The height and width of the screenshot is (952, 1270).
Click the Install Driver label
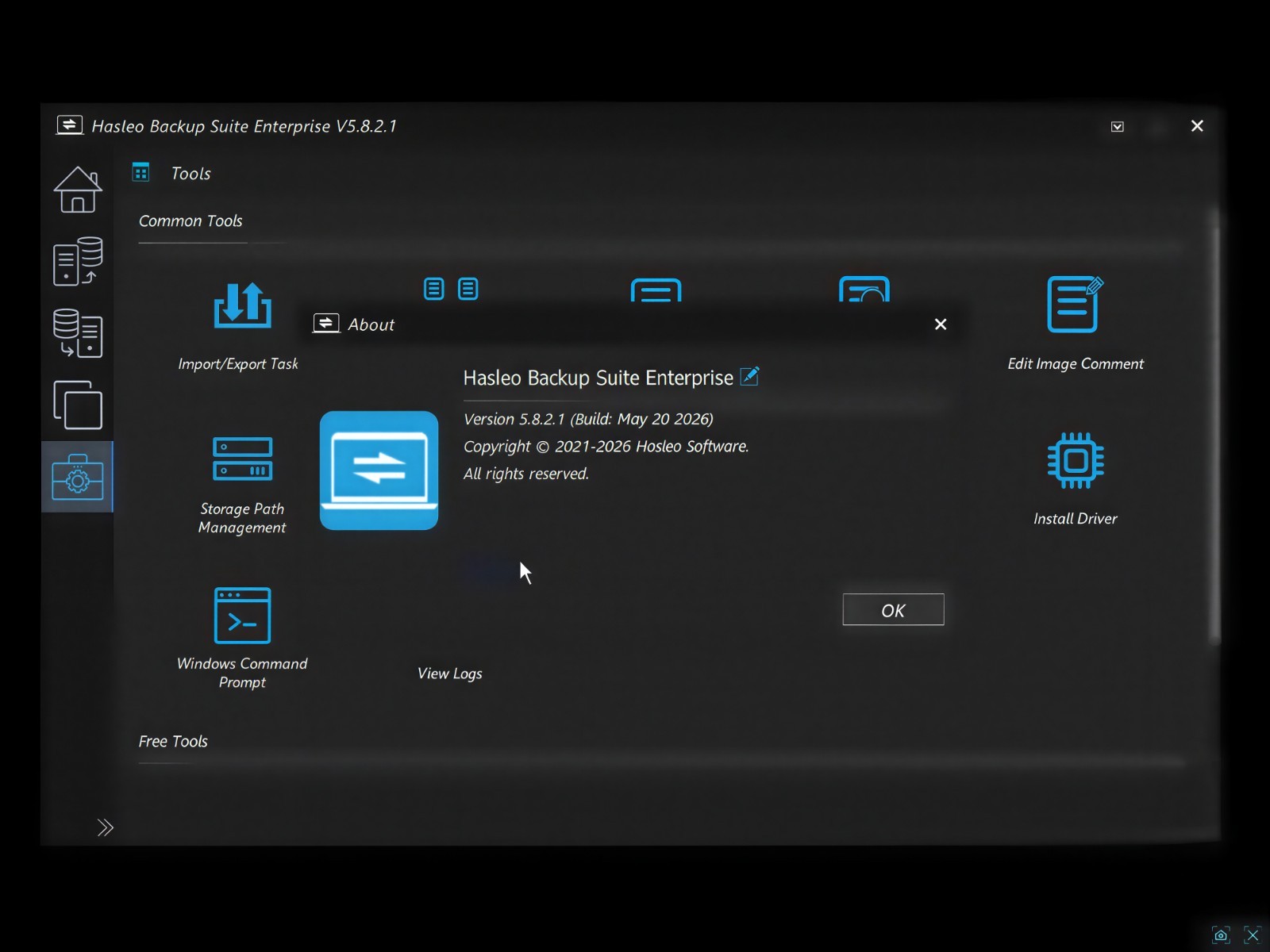pos(1075,519)
